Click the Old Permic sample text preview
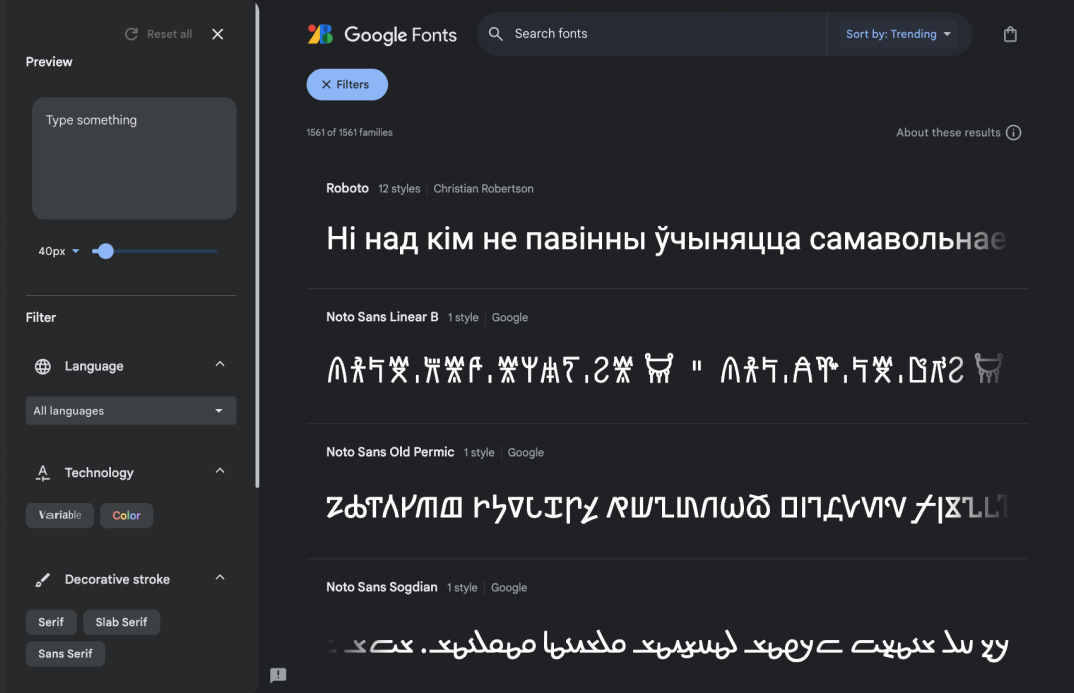Screen dimensions: 1074x693 (x=666, y=507)
